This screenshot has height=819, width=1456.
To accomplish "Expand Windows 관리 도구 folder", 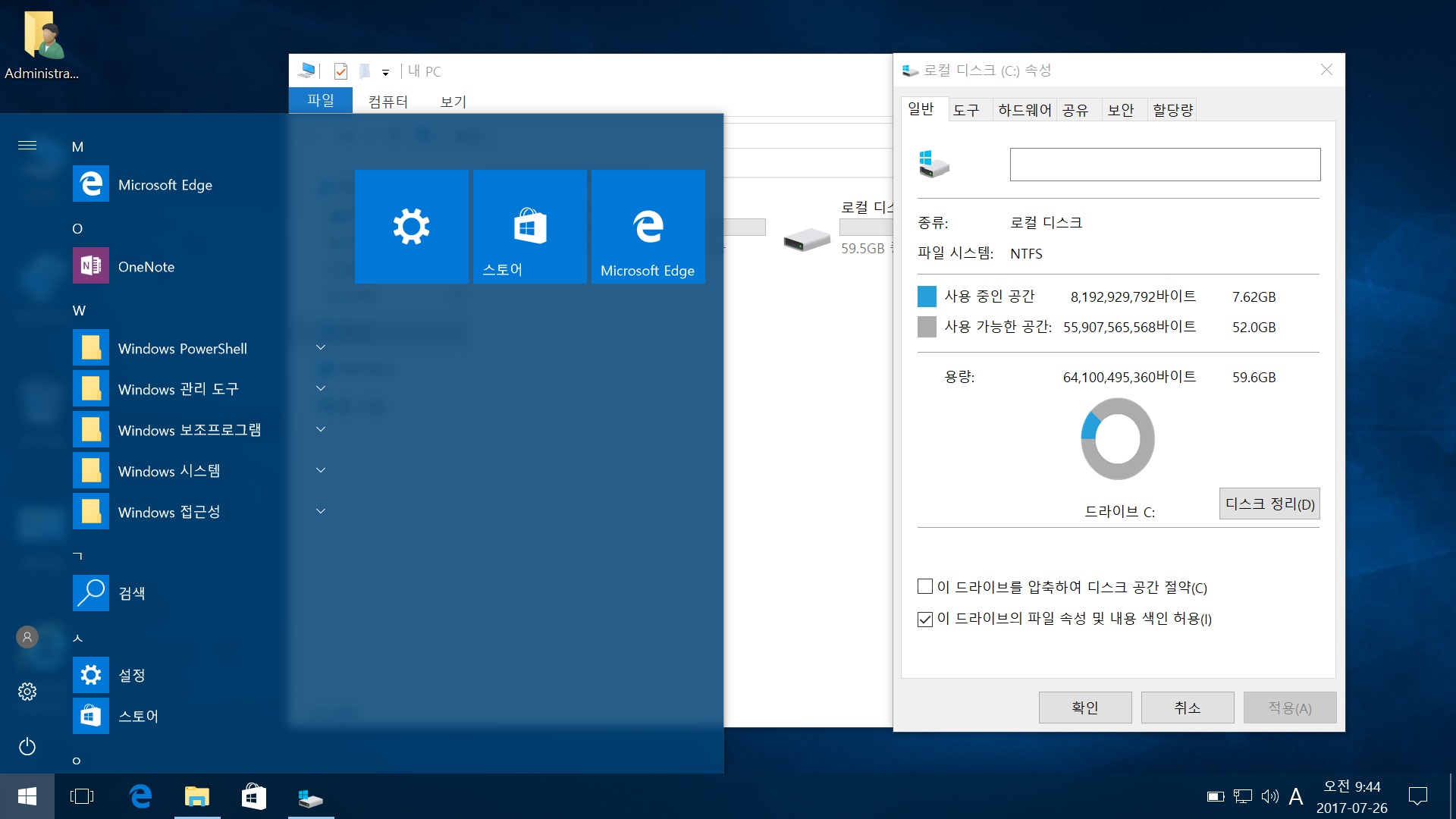I will pos(321,389).
